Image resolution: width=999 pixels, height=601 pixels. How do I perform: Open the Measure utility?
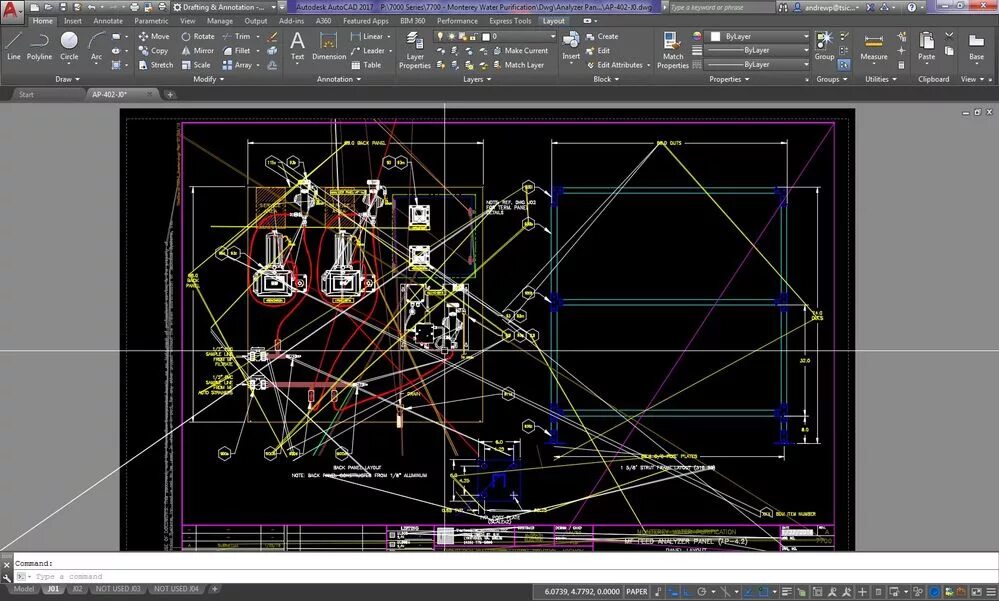point(873,46)
